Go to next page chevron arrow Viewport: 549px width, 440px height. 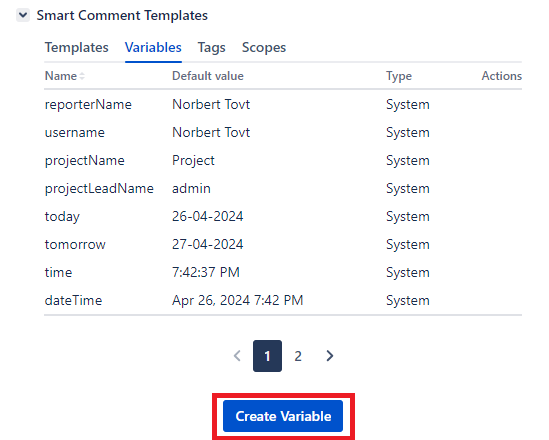pos(329,356)
